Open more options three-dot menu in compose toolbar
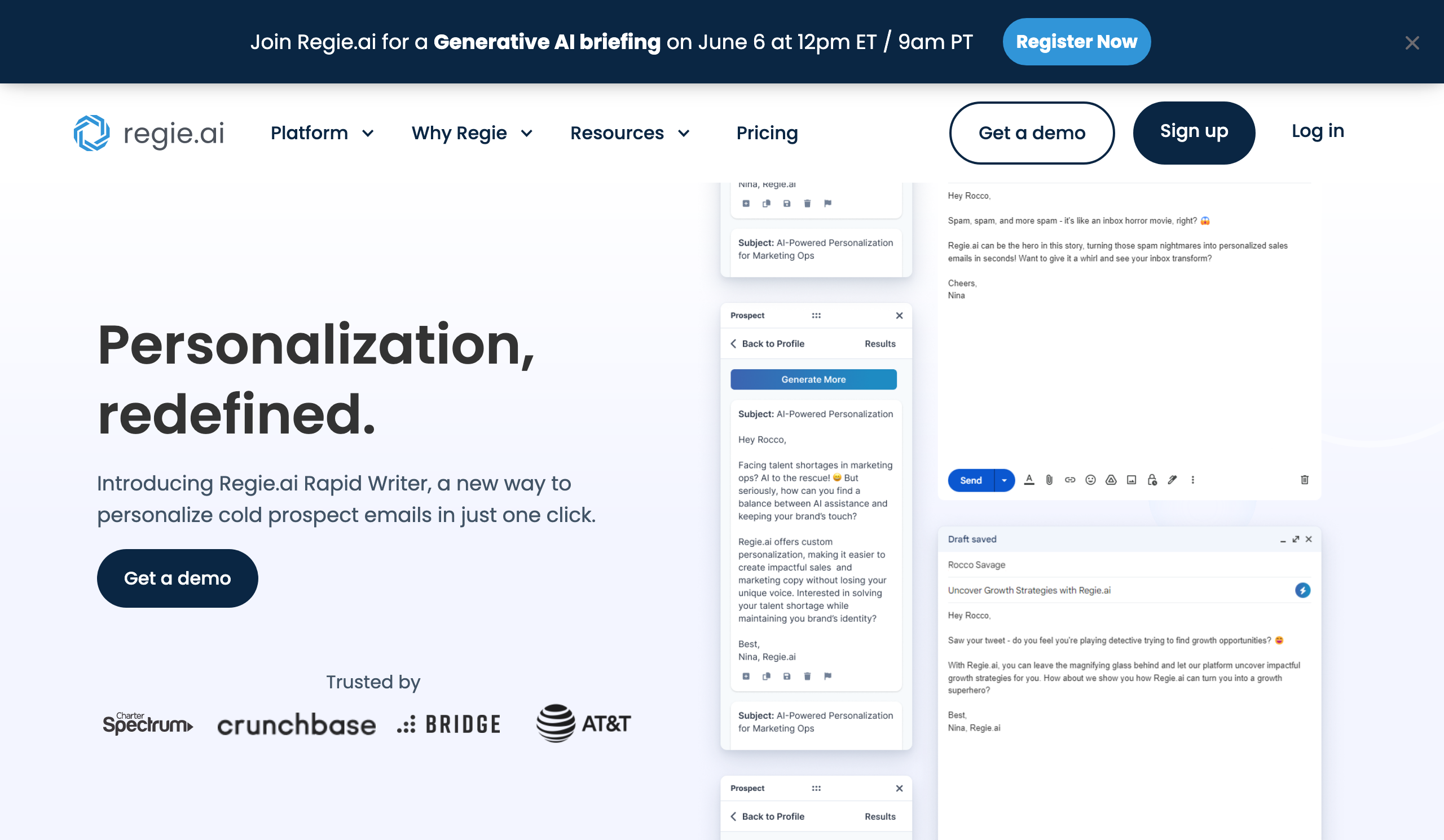 pos(1193,480)
